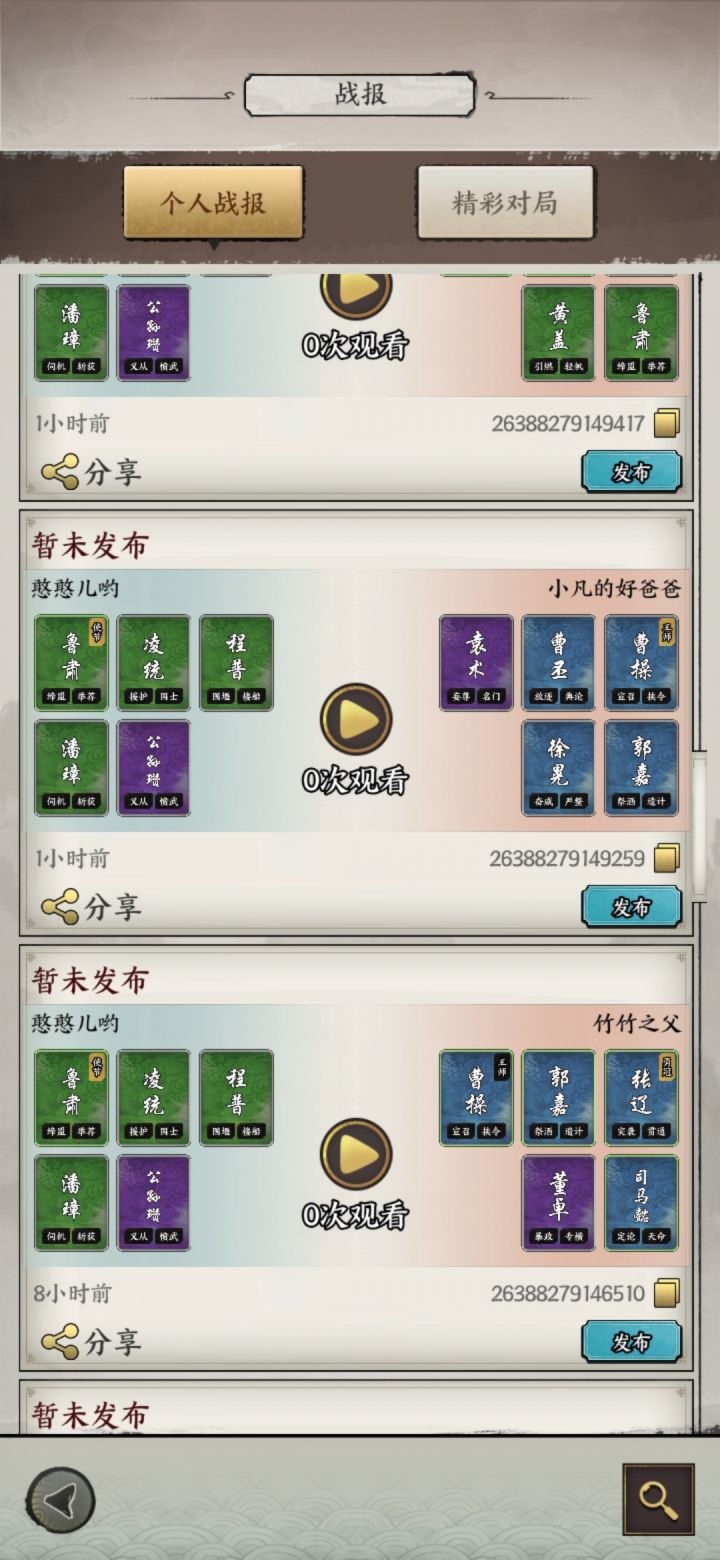Switch to 精彩对局 tab

pyautogui.click(x=505, y=203)
